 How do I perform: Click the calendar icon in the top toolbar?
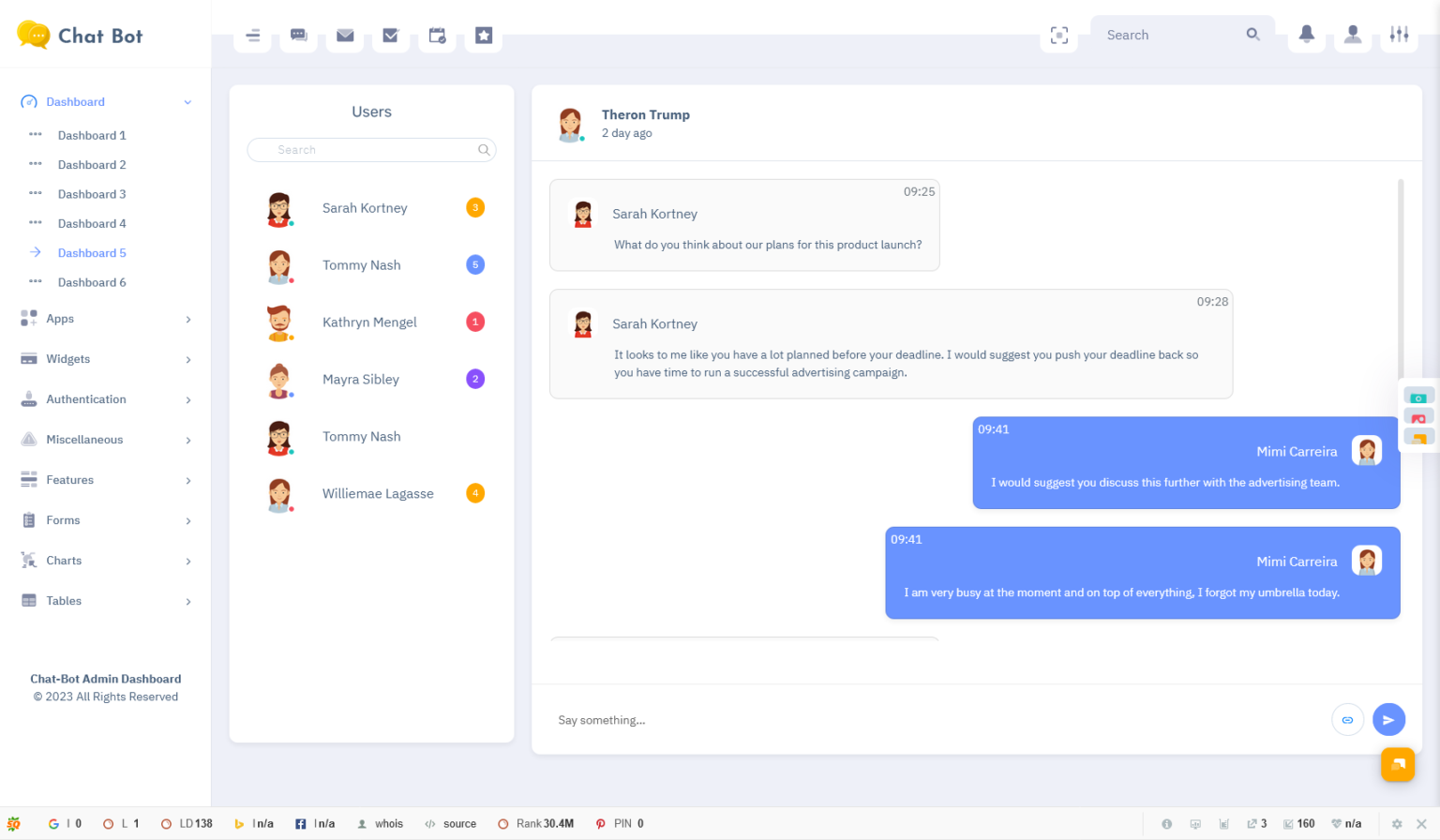(x=437, y=35)
